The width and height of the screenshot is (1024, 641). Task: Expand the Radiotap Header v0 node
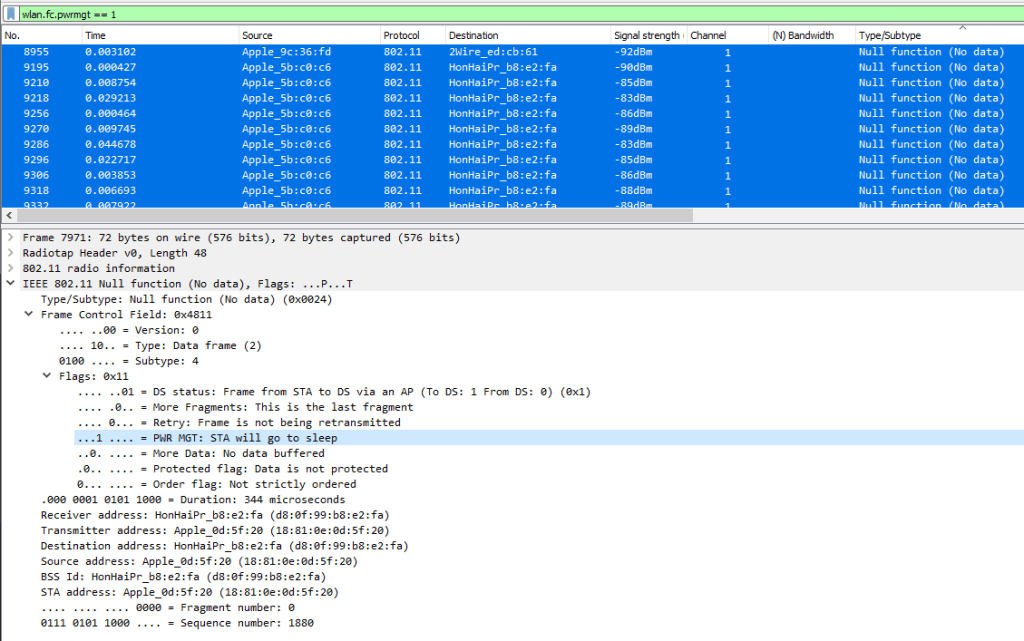tap(11, 254)
